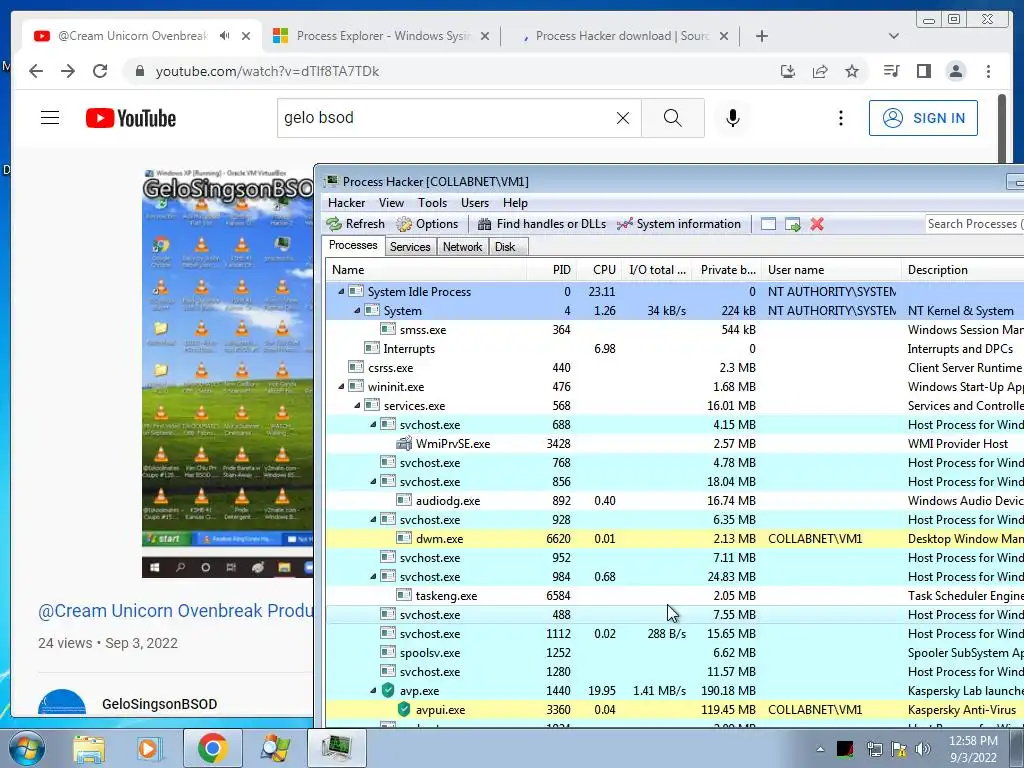
Task: Collapse svchost.exe PID 856 node
Action: click(374, 482)
